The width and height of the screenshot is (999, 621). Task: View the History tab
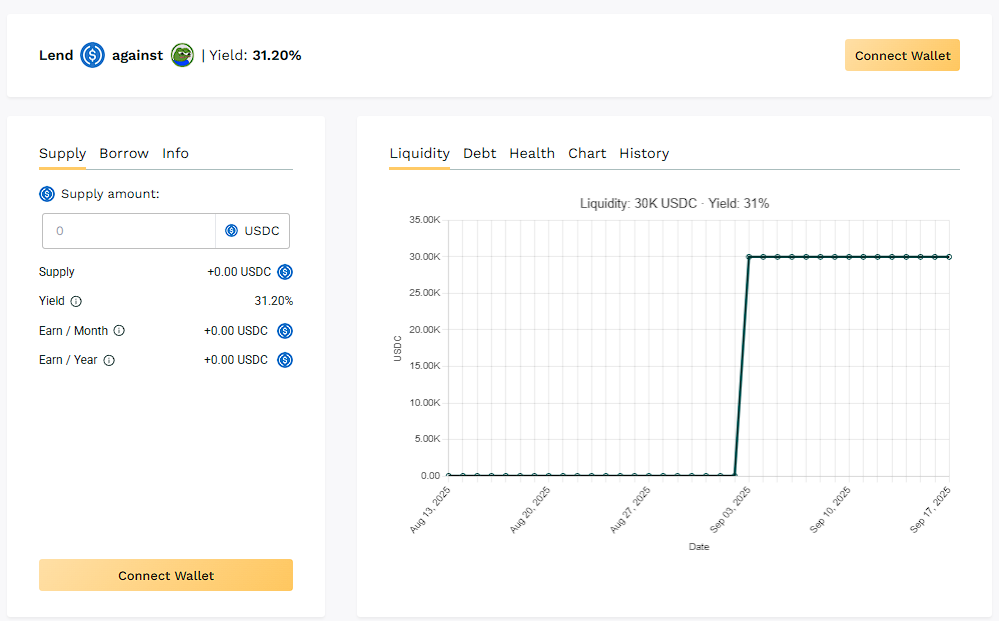pos(644,154)
